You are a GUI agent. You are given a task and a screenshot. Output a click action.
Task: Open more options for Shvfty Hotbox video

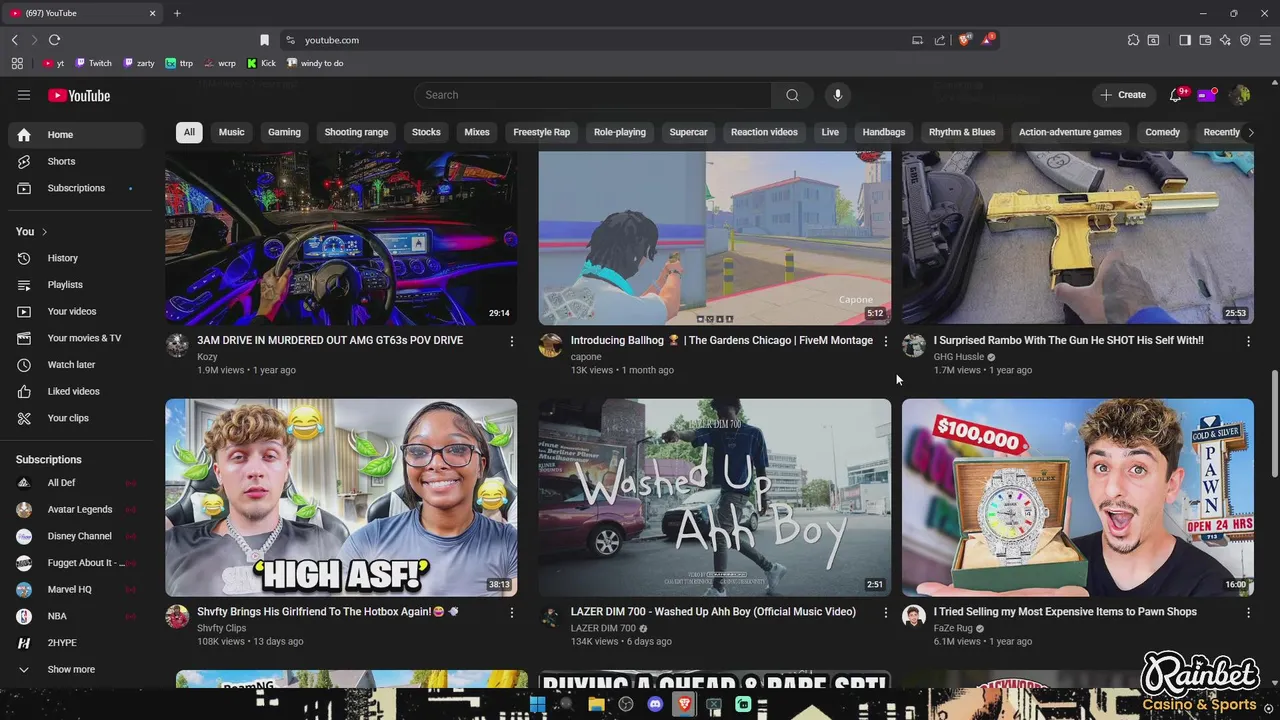point(512,612)
